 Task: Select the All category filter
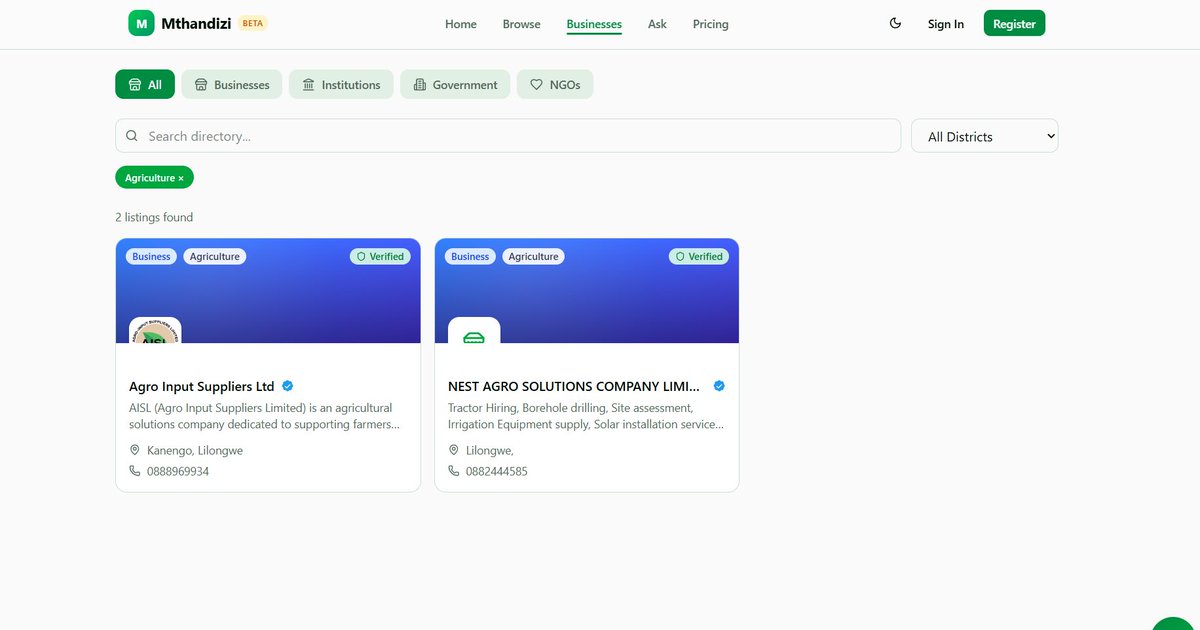pyautogui.click(x=145, y=84)
